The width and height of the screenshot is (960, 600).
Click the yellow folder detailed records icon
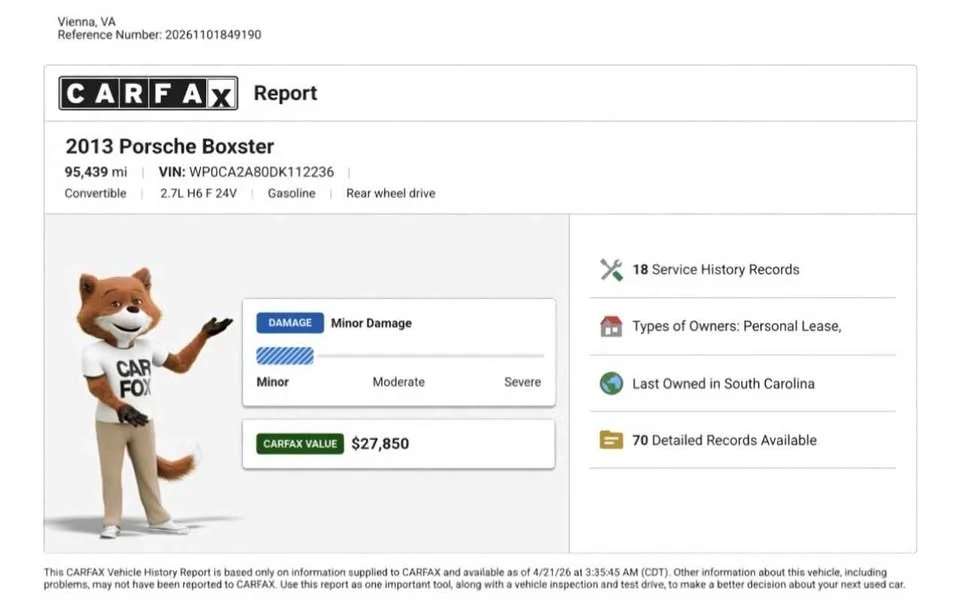(611, 440)
